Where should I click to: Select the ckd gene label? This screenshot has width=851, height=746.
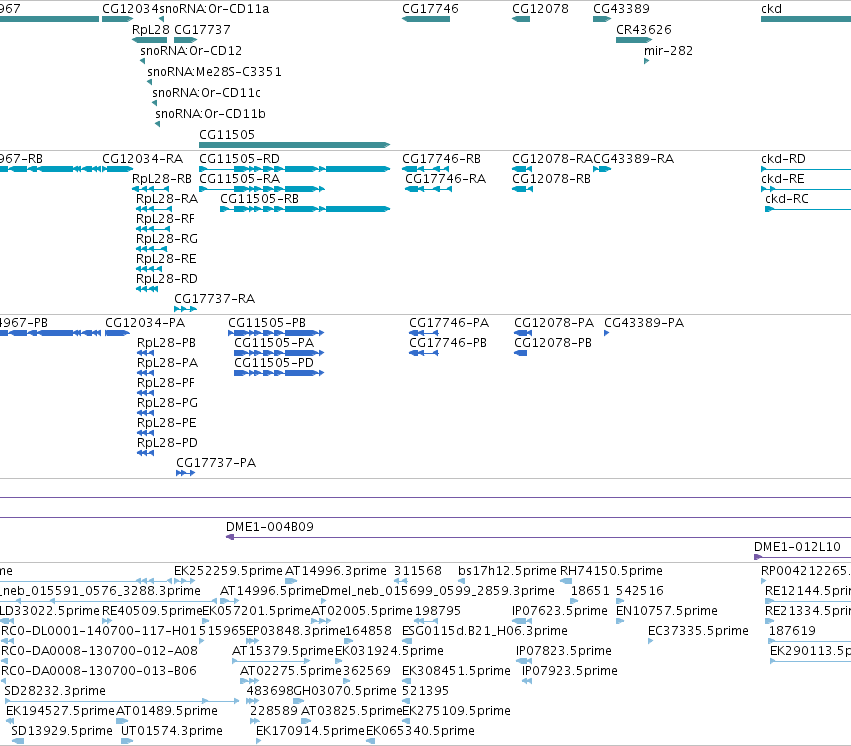pos(771,9)
